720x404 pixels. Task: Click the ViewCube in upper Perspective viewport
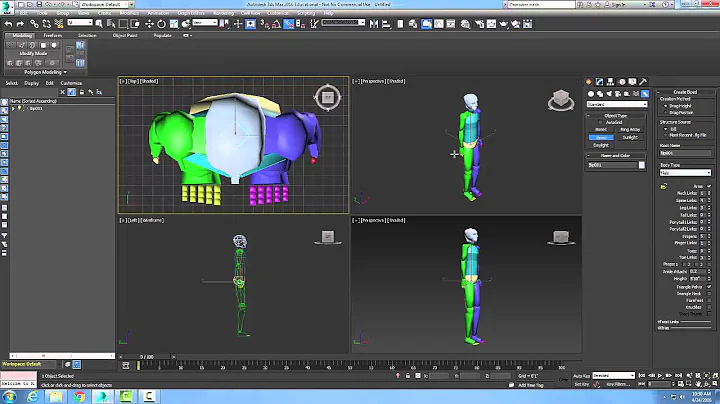point(561,100)
